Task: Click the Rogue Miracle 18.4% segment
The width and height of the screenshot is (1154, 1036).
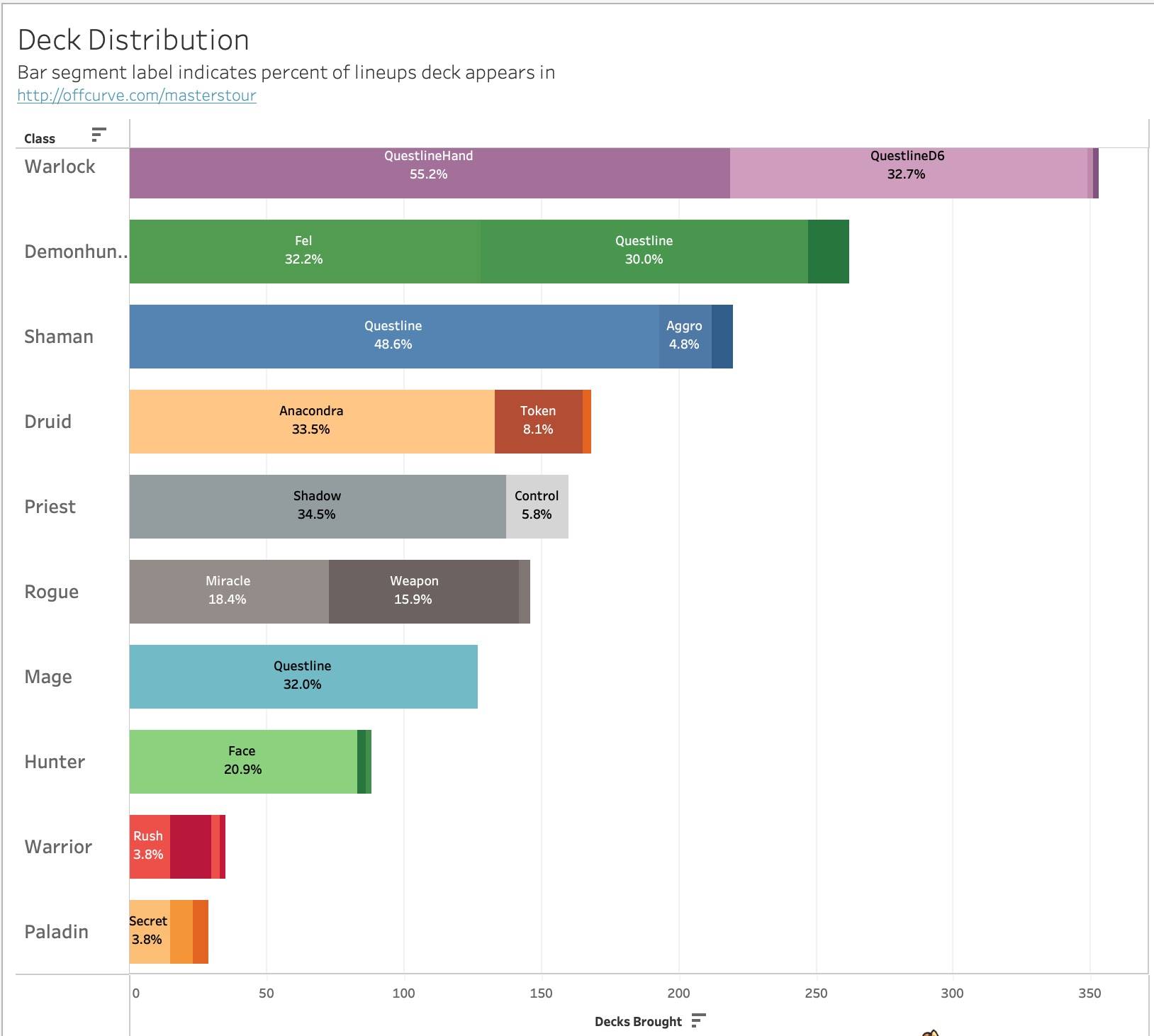Action: click(x=228, y=592)
